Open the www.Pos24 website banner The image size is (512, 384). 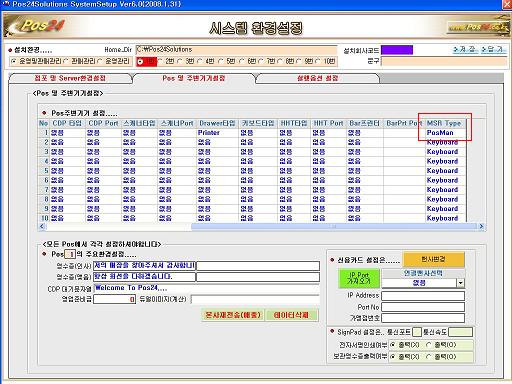pos(478,27)
